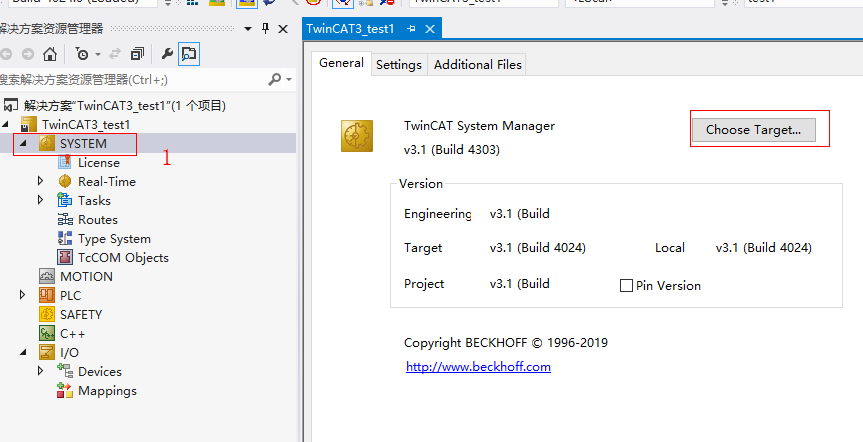Click the Devices node icon
863x442 pixels.
click(x=65, y=371)
